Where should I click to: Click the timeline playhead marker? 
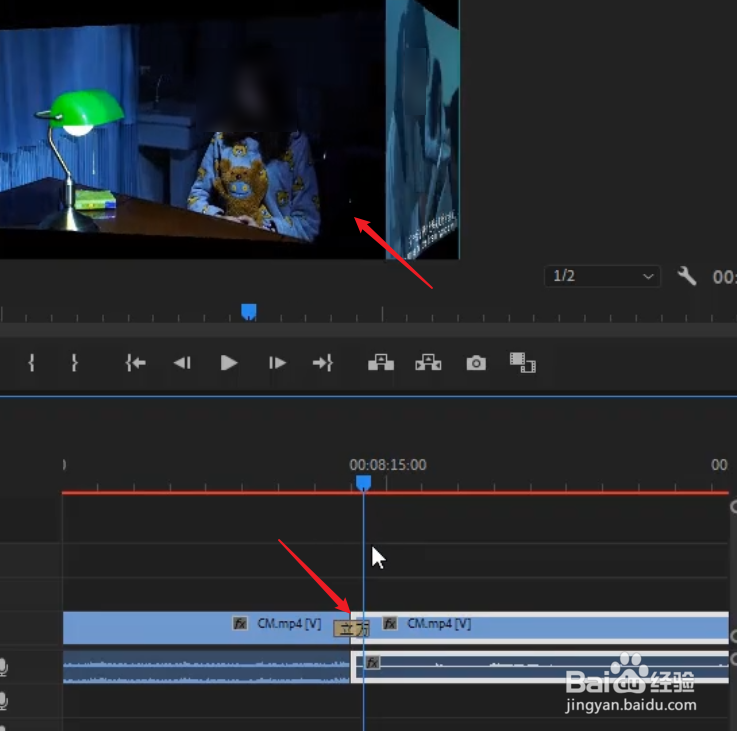pos(363,483)
